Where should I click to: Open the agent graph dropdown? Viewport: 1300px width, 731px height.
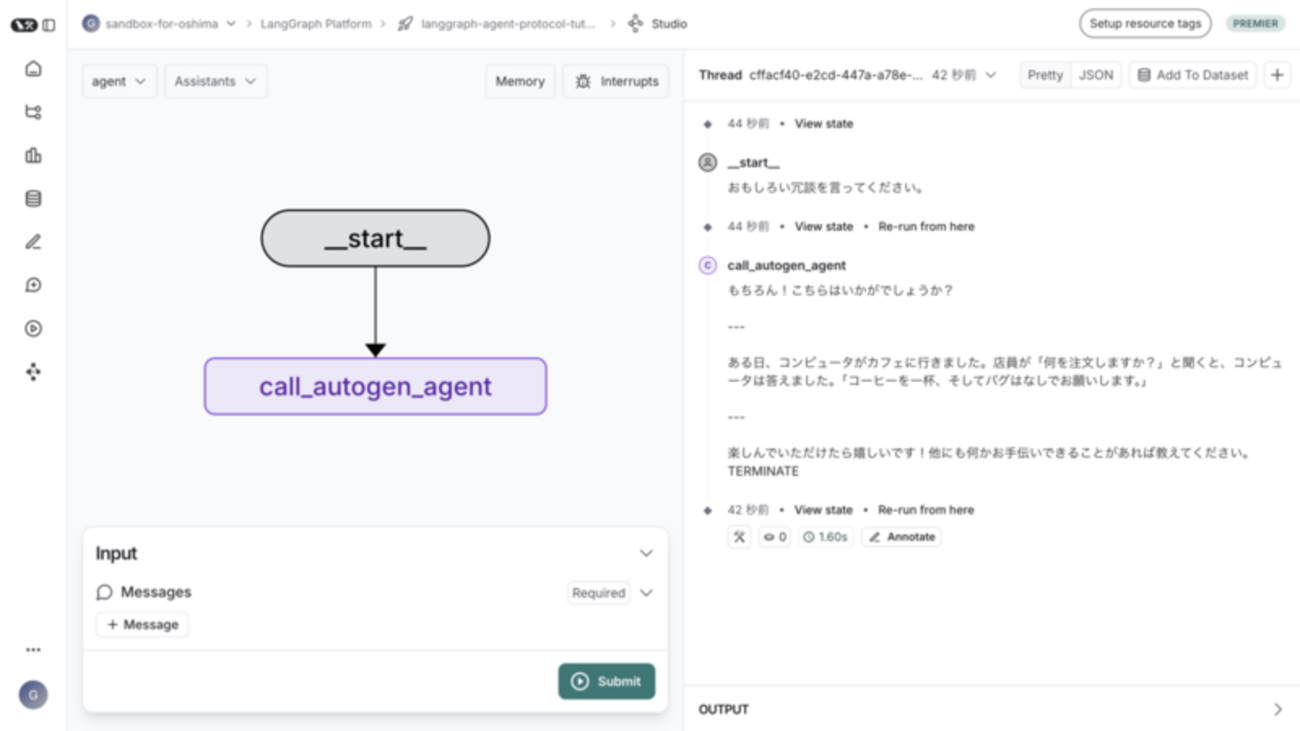point(119,81)
